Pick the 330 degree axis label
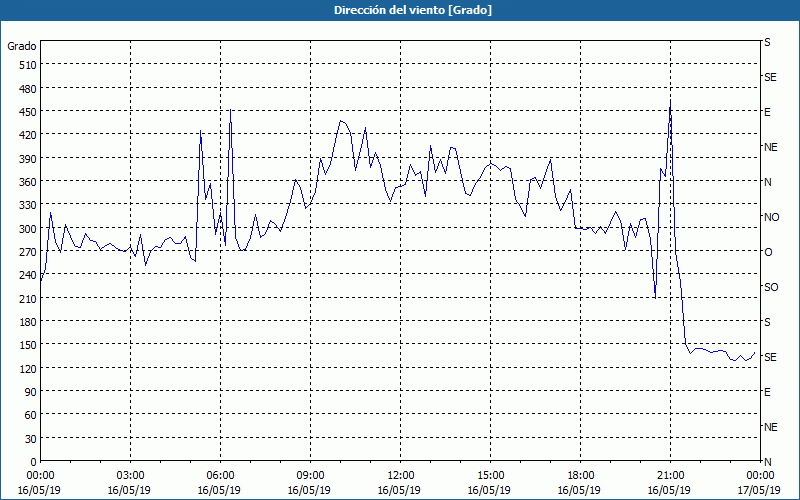800x500 pixels. (x=28, y=205)
